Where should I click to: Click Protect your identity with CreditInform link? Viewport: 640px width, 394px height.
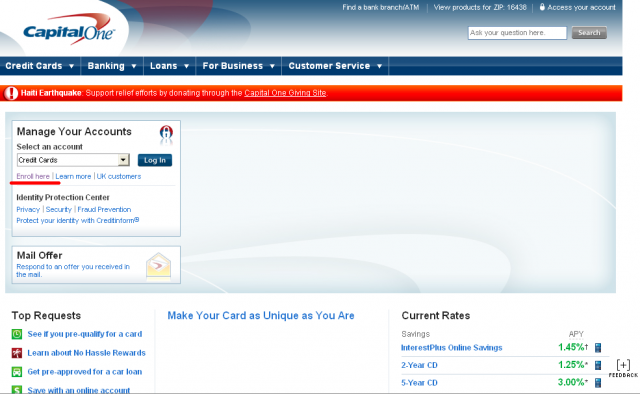(x=78, y=220)
